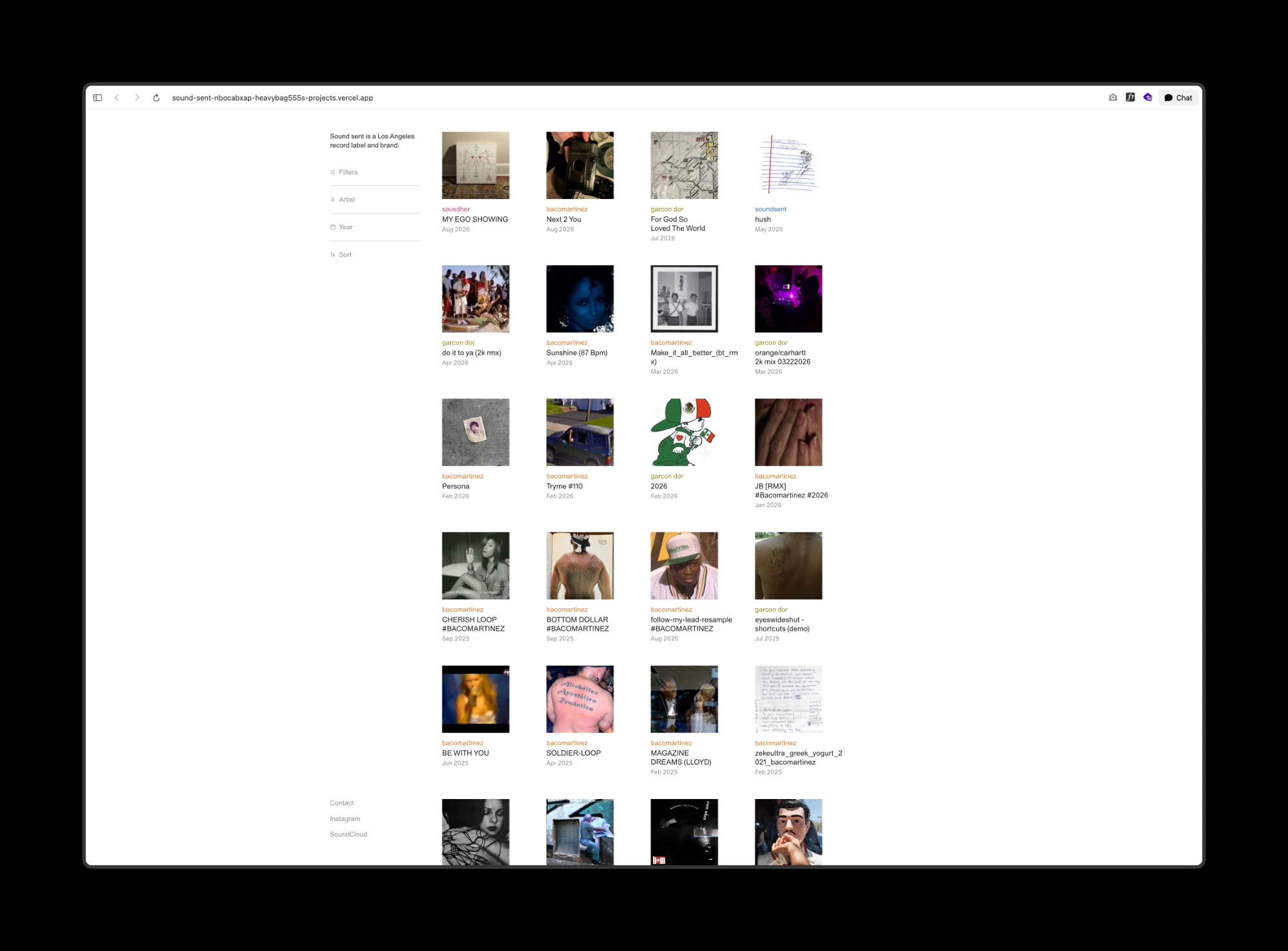The width and height of the screenshot is (1288, 951).
Task: Click soundsent artist name
Action: (770, 209)
